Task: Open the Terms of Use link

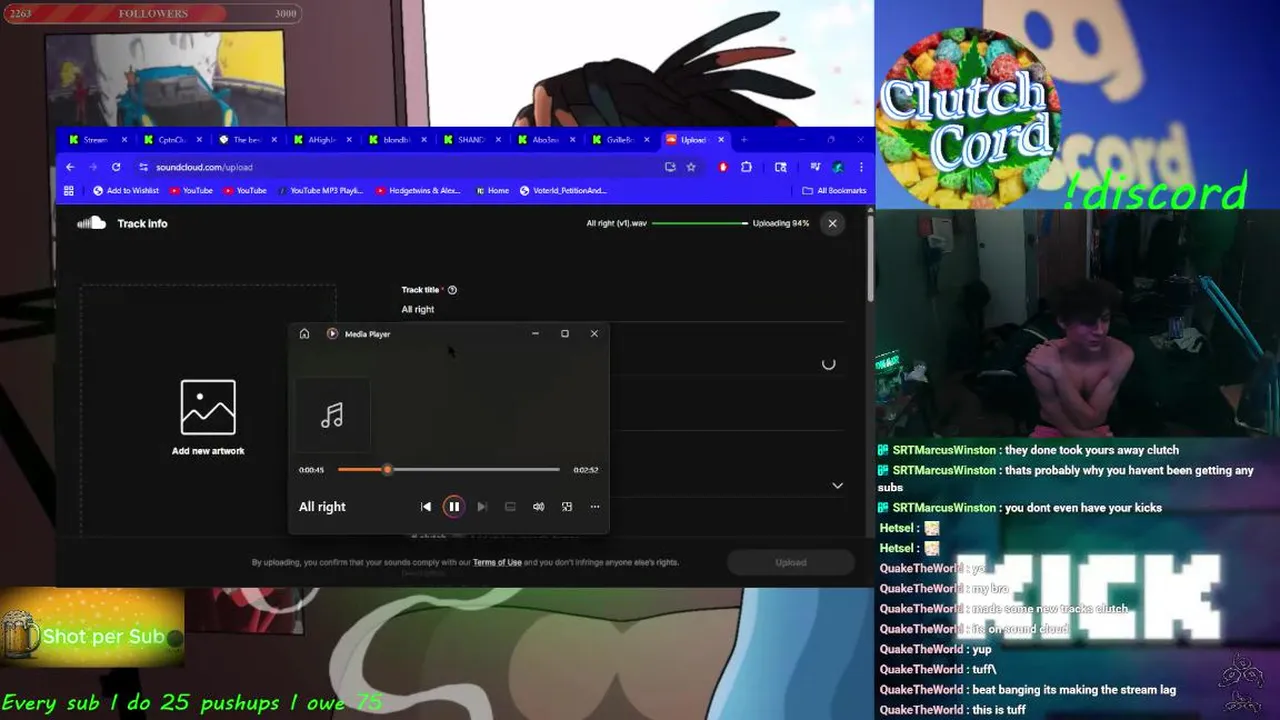Action: pos(497,562)
